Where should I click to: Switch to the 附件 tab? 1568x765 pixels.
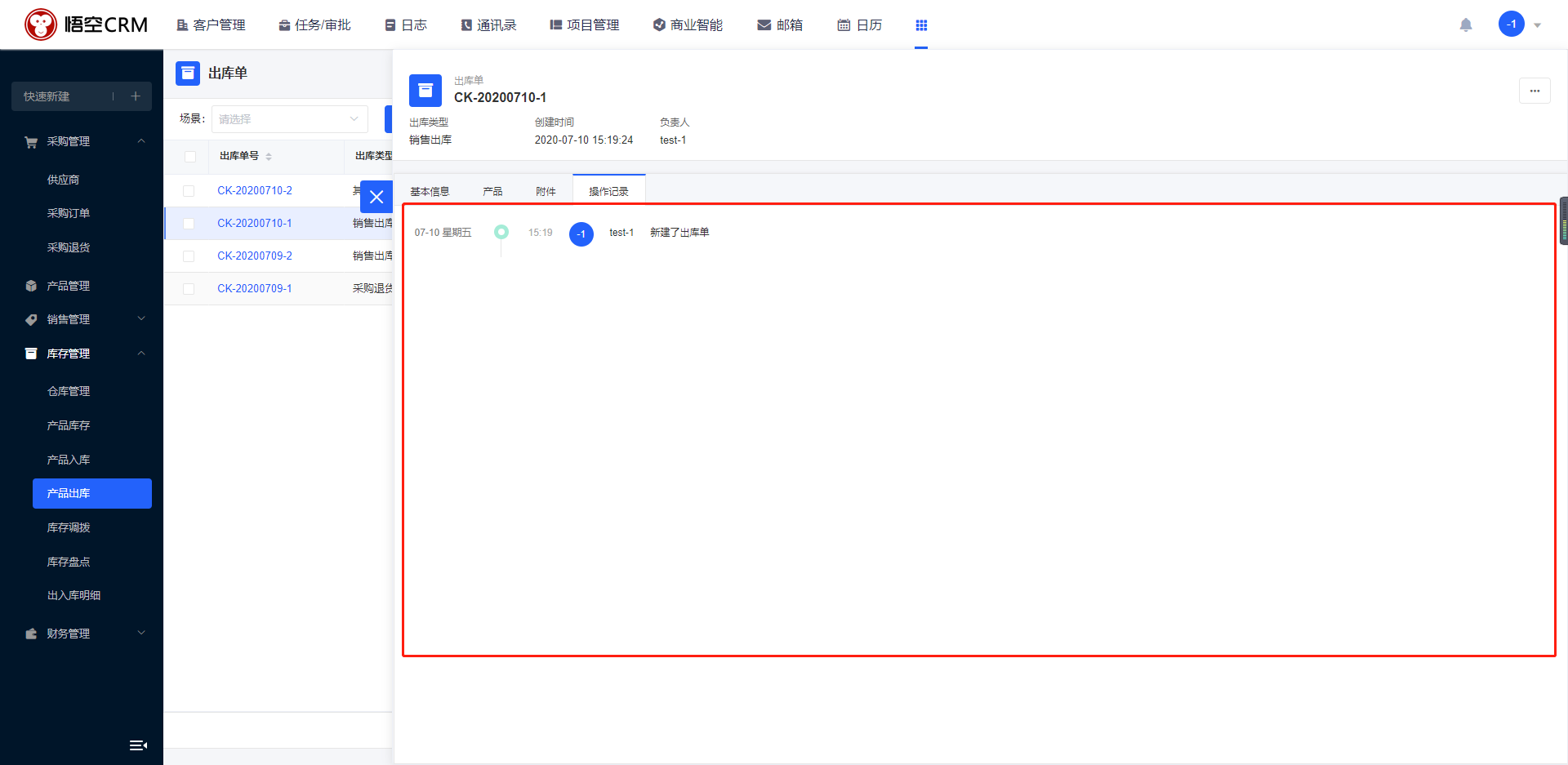(x=546, y=191)
